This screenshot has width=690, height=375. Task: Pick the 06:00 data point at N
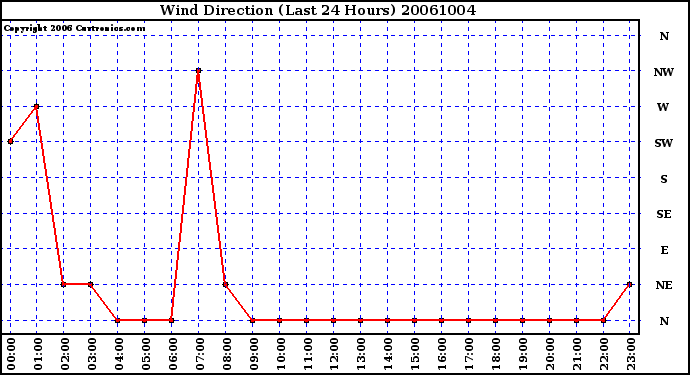[172, 320]
